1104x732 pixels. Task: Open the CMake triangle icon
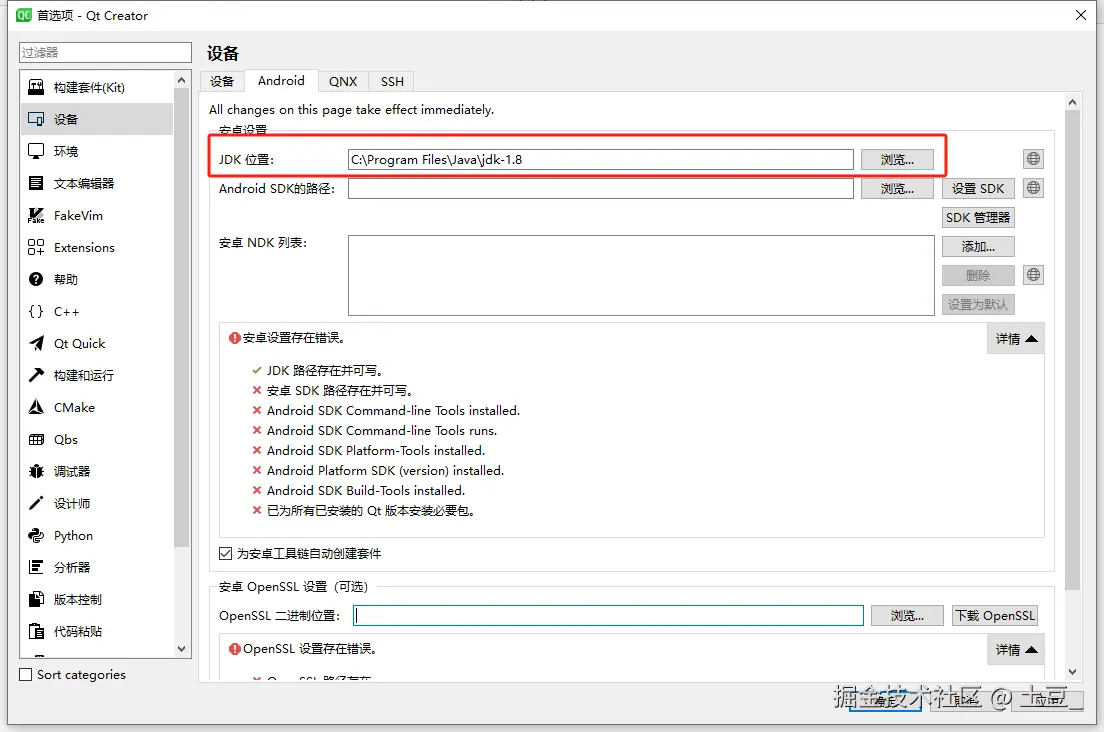[36, 408]
